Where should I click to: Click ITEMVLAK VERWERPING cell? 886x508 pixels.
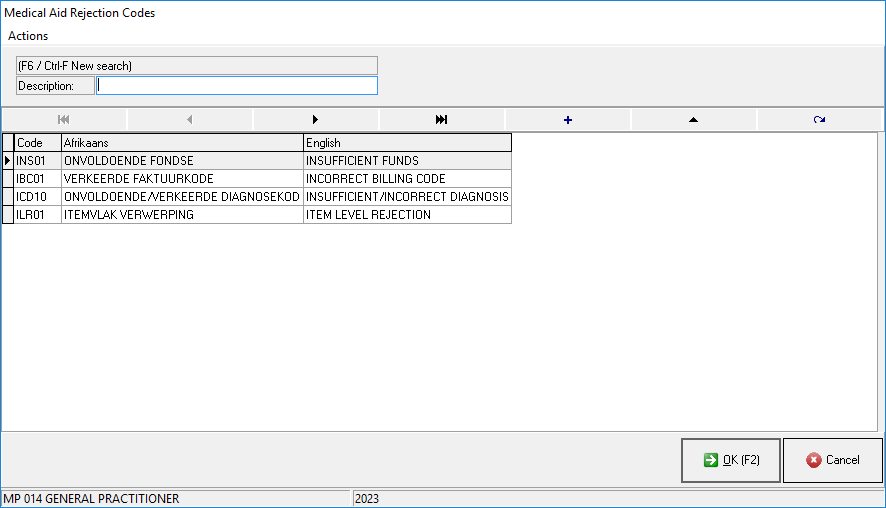[x=182, y=215]
